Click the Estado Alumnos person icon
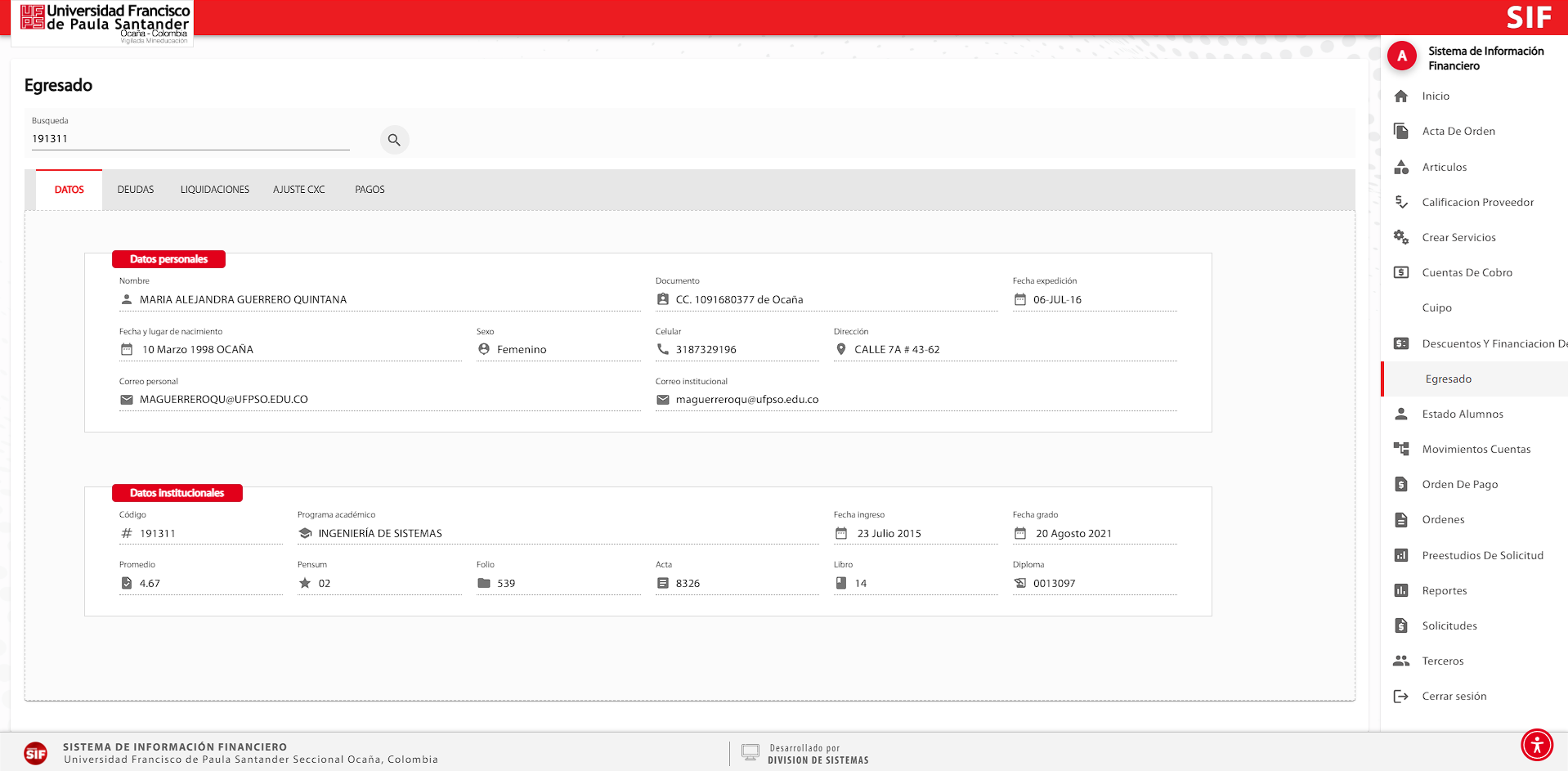Image resolution: width=1568 pixels, height=771 pixels. (1401, 414)
